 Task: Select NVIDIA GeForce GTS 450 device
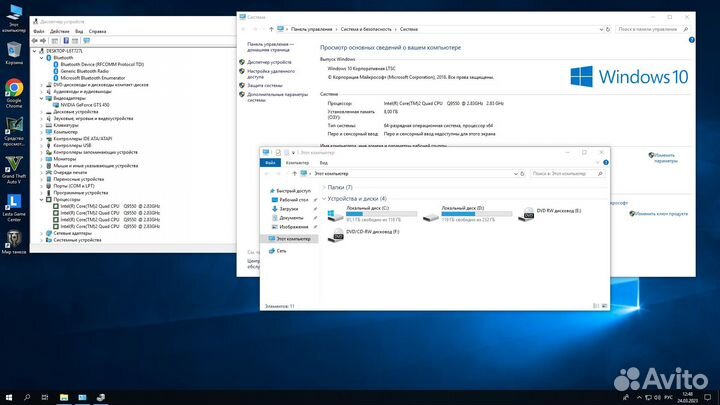pyautogui.click(x=85, y=105)
